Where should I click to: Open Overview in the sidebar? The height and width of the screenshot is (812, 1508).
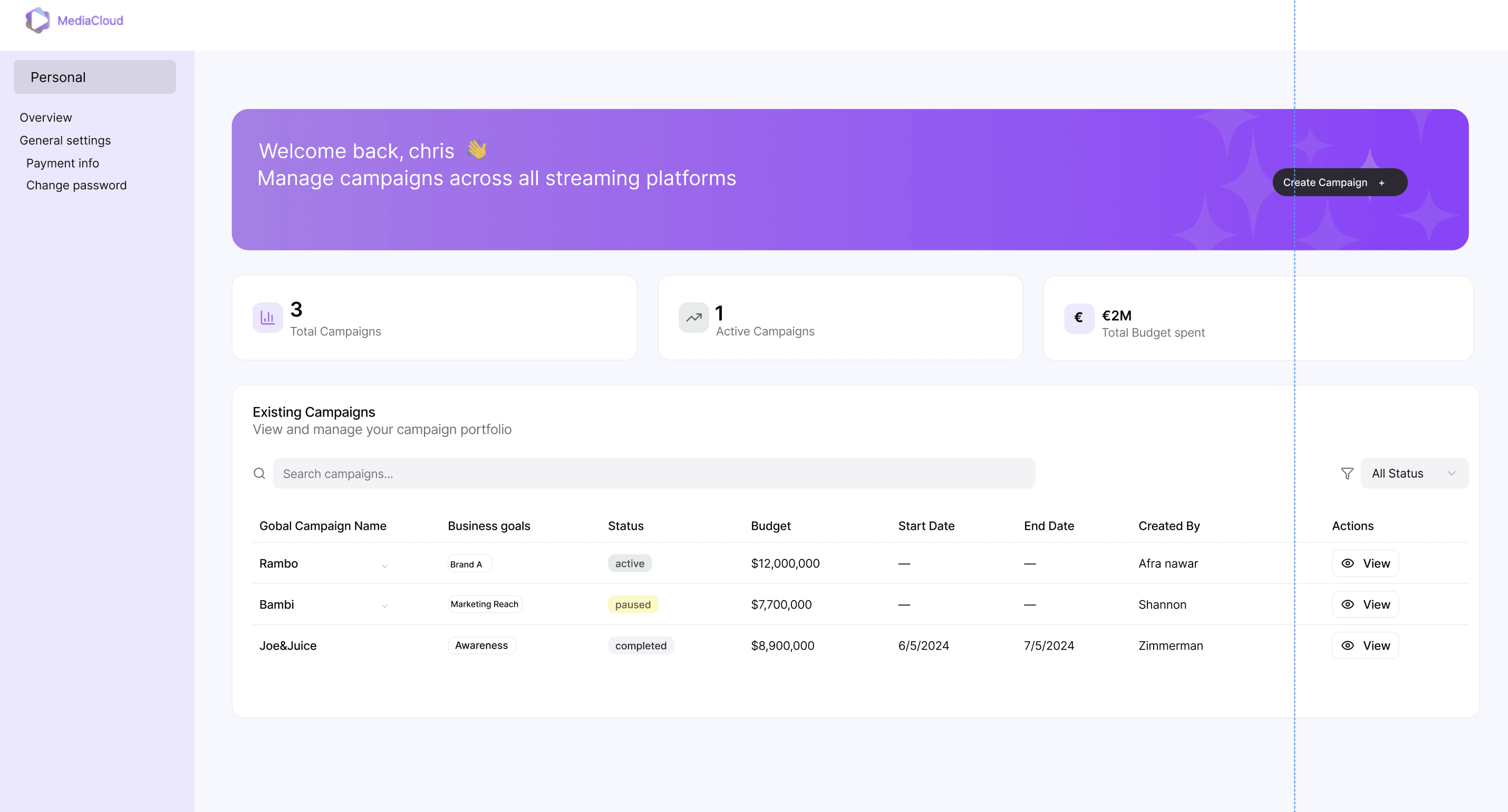pyautogui.click(x=46, y=118)
